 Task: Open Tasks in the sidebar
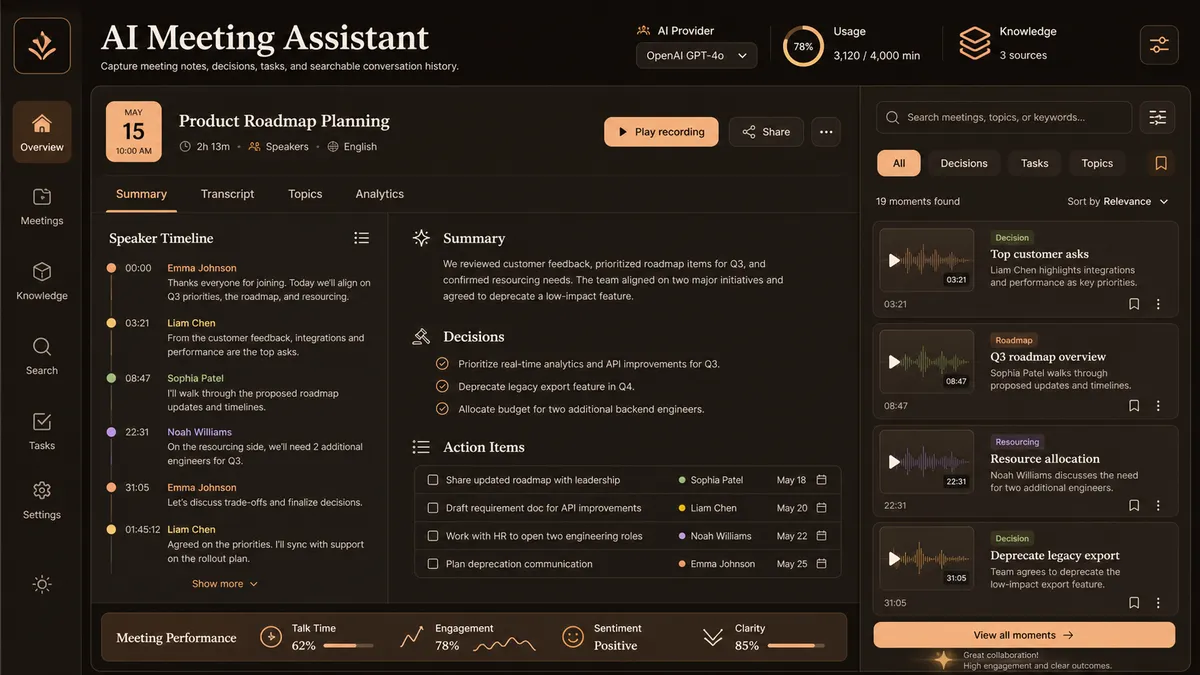[x=42, y=431]
